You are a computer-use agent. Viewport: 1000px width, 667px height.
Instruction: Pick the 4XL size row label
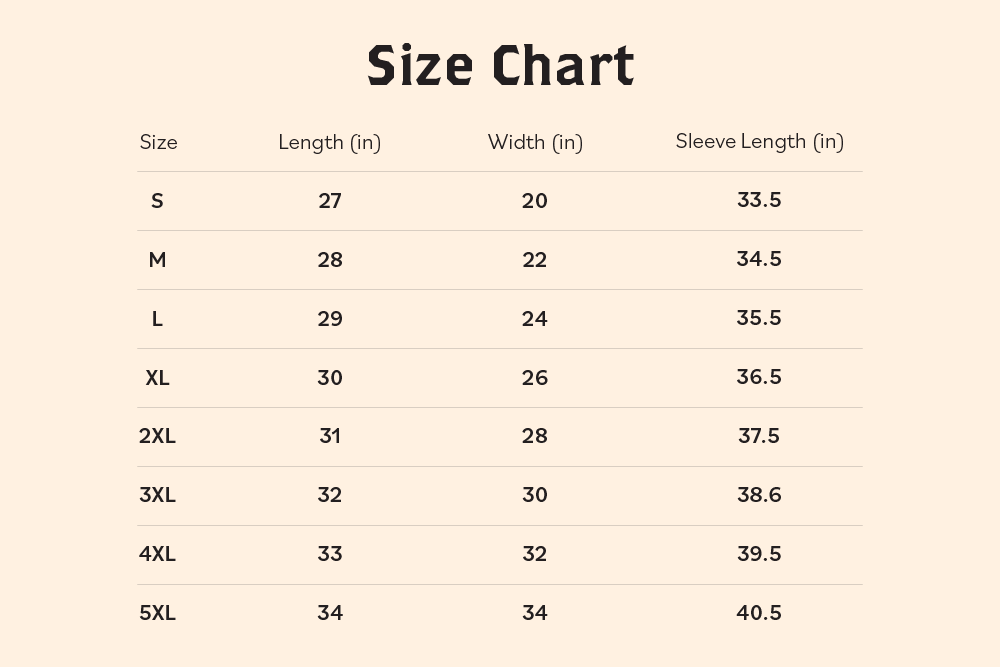coord(157,554)
